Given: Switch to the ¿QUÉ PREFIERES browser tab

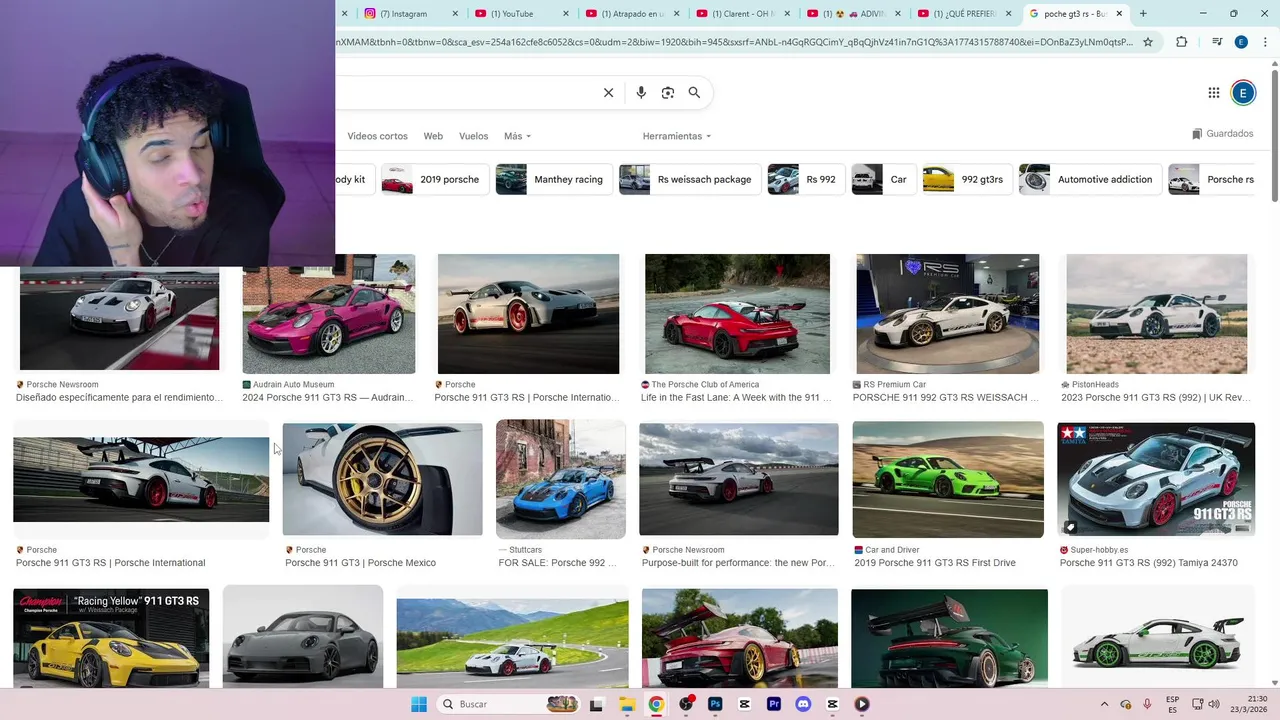Looking at the screenshot, I should click(x=964, y=14).
